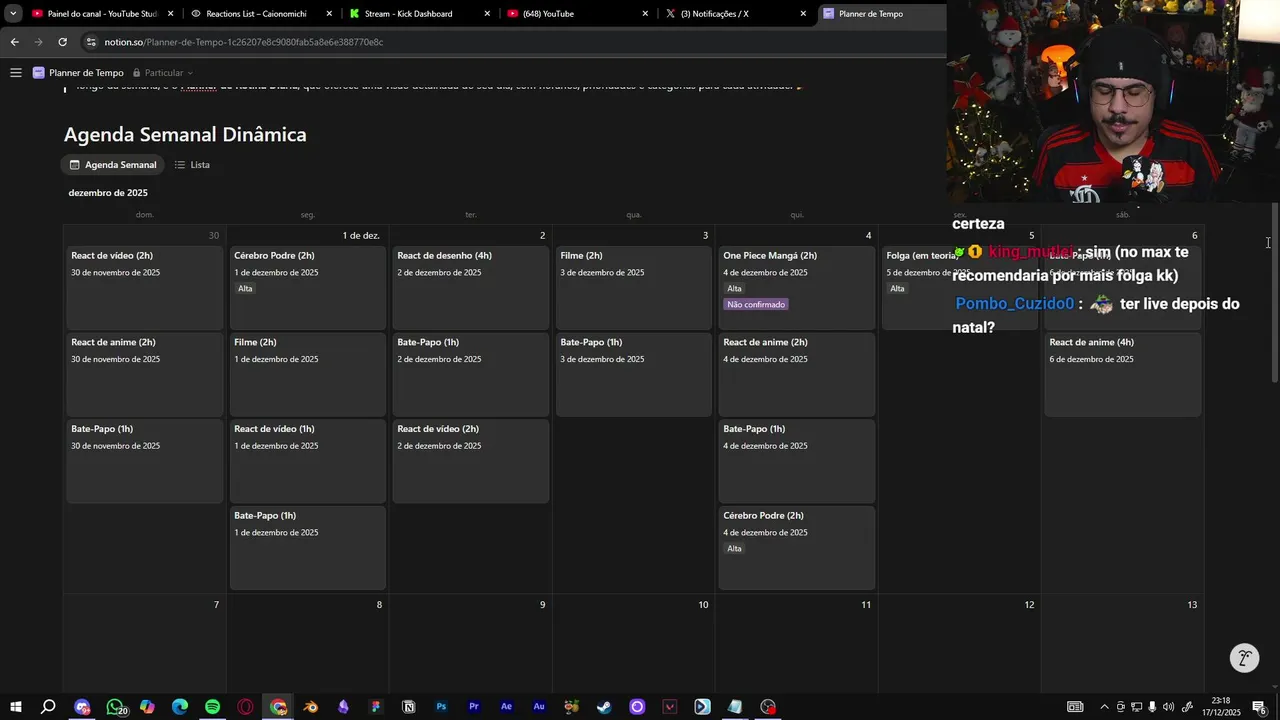This screenshot has width=1280, height=720.
Task: Open Discord from the taskbar
Action: pyautogui.click(x=82, y=707)
